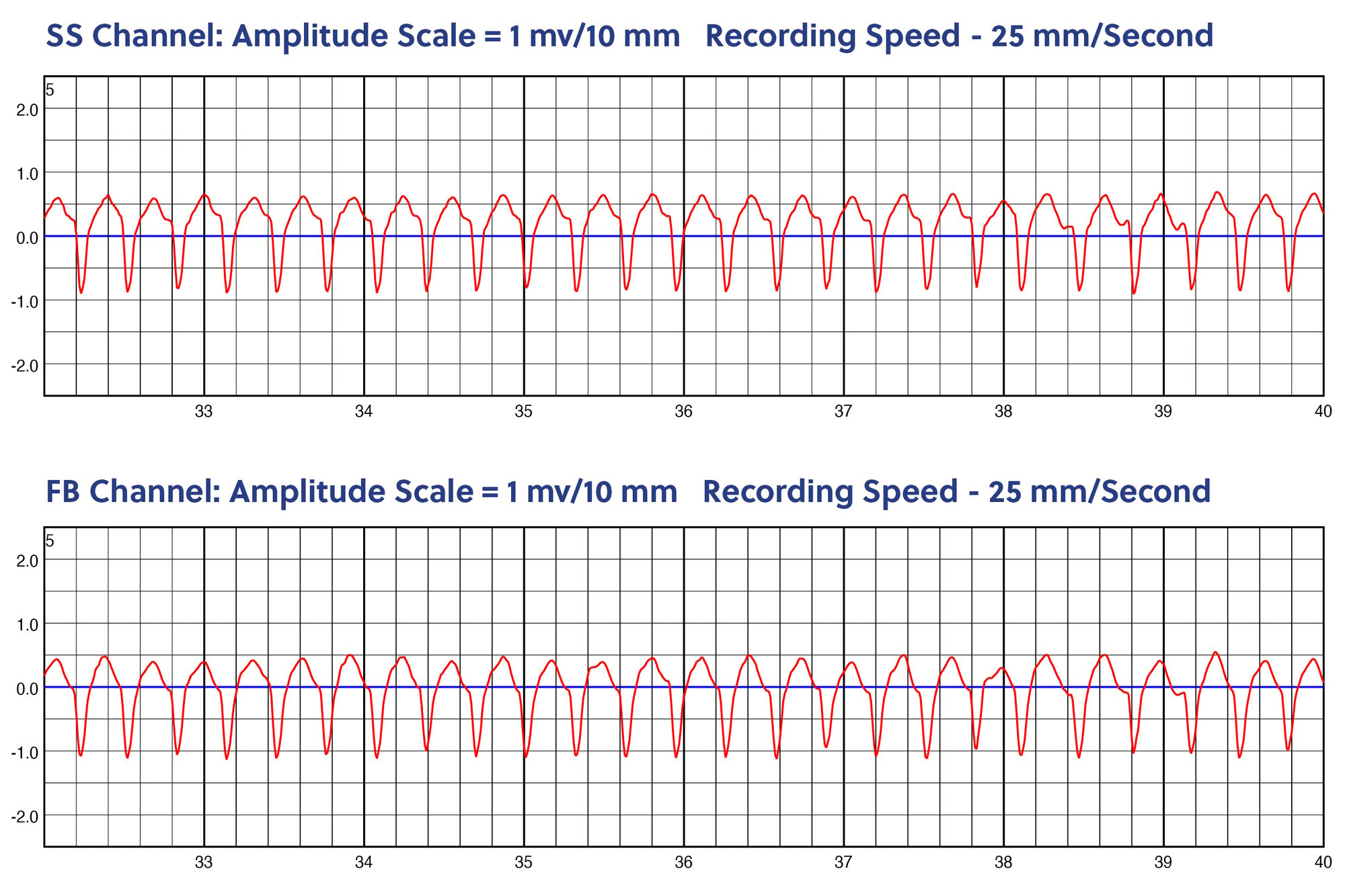Select the -2.0 y-axis label in FB Channel chart
This screenshot has width=1345, height=896.
point(24,816)
